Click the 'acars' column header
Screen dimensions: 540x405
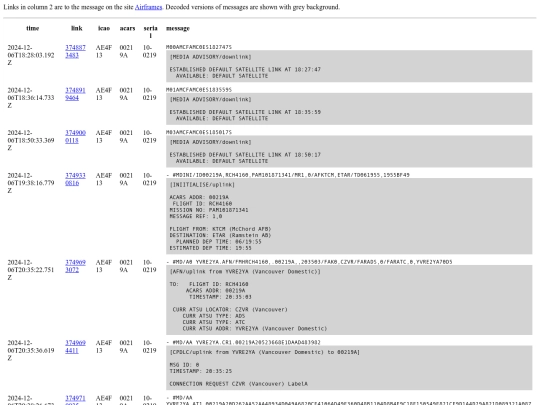coord(127,28)
